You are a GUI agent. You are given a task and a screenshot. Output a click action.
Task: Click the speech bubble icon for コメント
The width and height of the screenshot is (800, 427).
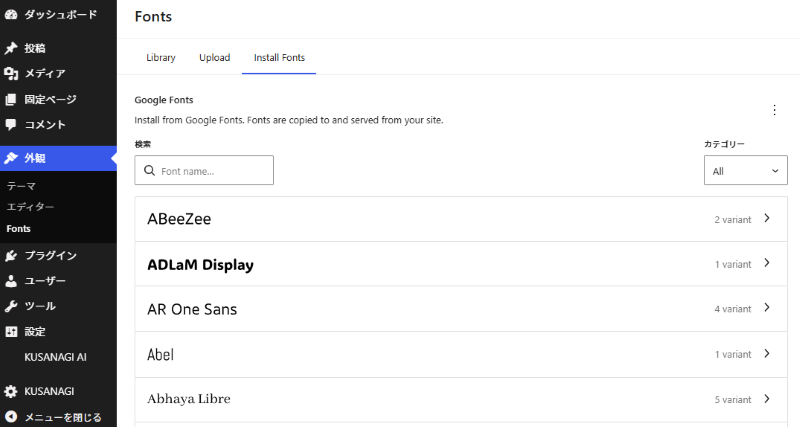[11, 125]
